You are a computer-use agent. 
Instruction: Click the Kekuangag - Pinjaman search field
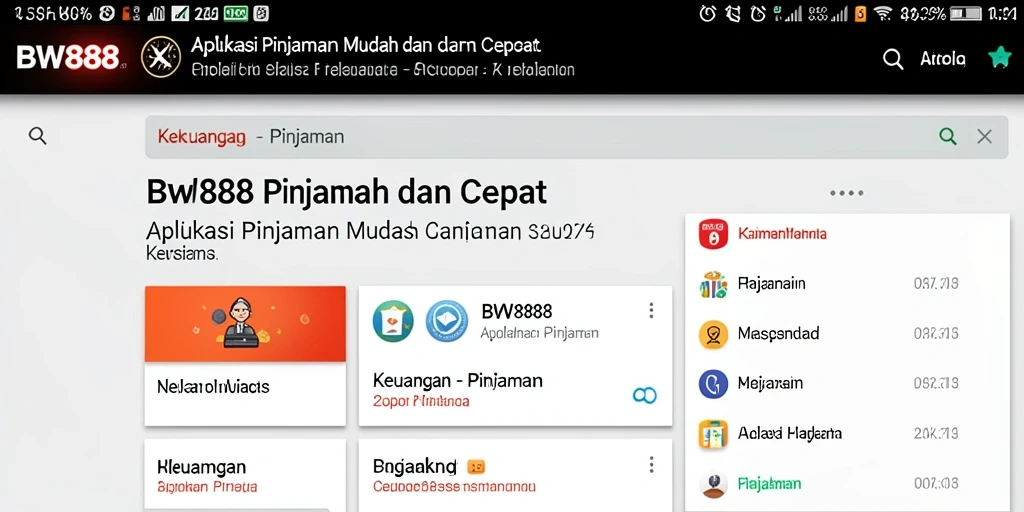(x=577, y=137)
